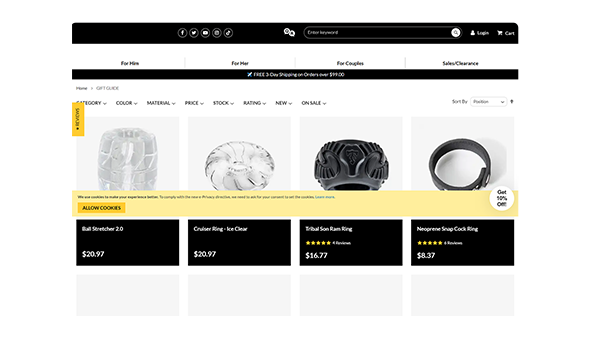The height and width of the screenshot is (360, 590).
Task: Click the Login user icon
Action: tap(473, 33)
